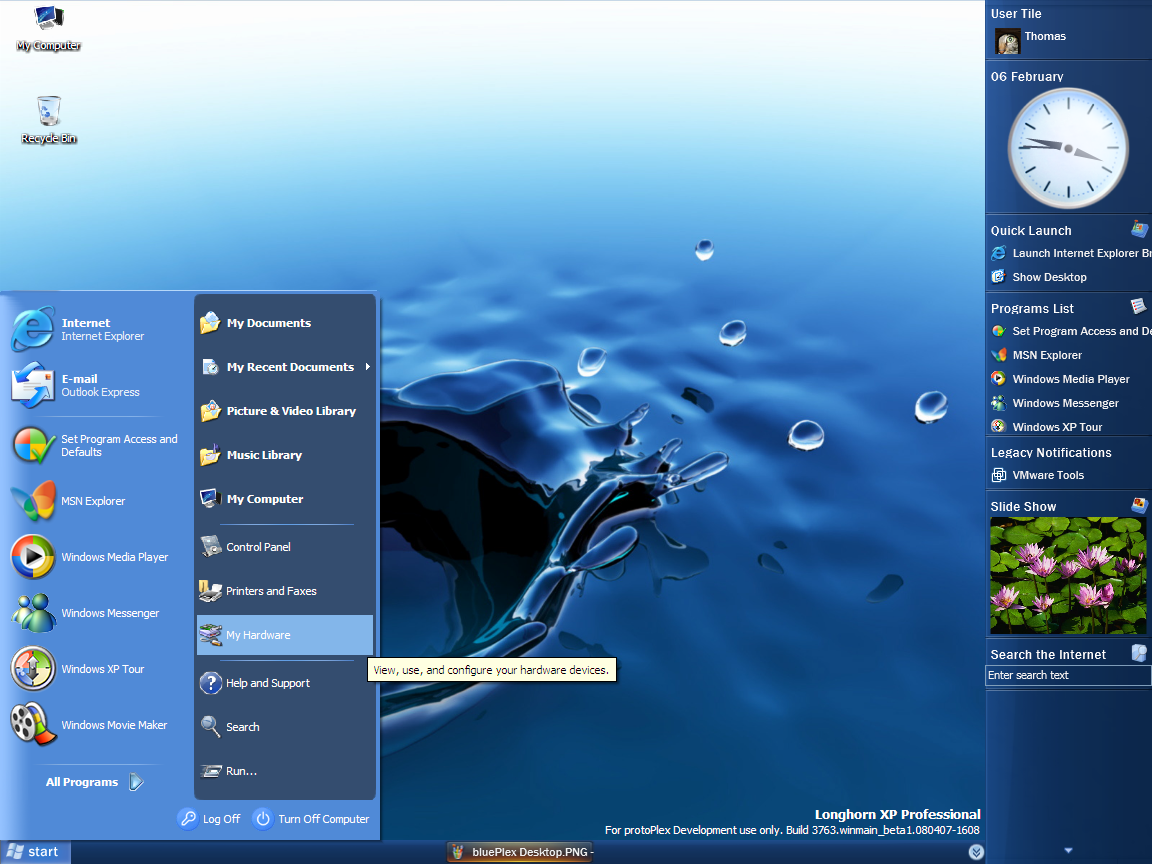
Task: Open Printers and Faxes
Action: 285,591
